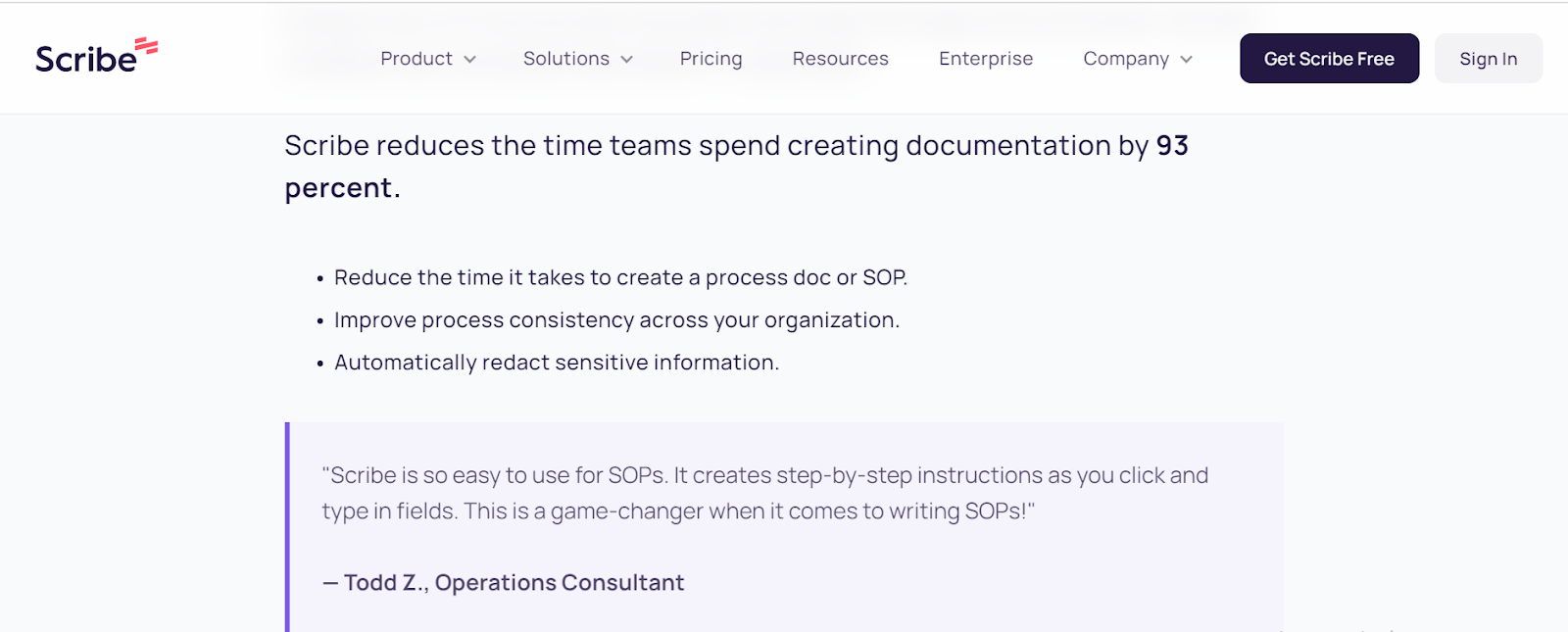
Task: Expand the Company dropdown chevron
Action: click(1186, 60)
